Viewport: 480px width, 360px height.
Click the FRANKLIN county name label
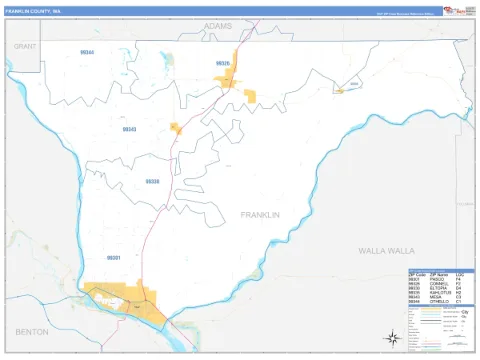coord(260,215)
